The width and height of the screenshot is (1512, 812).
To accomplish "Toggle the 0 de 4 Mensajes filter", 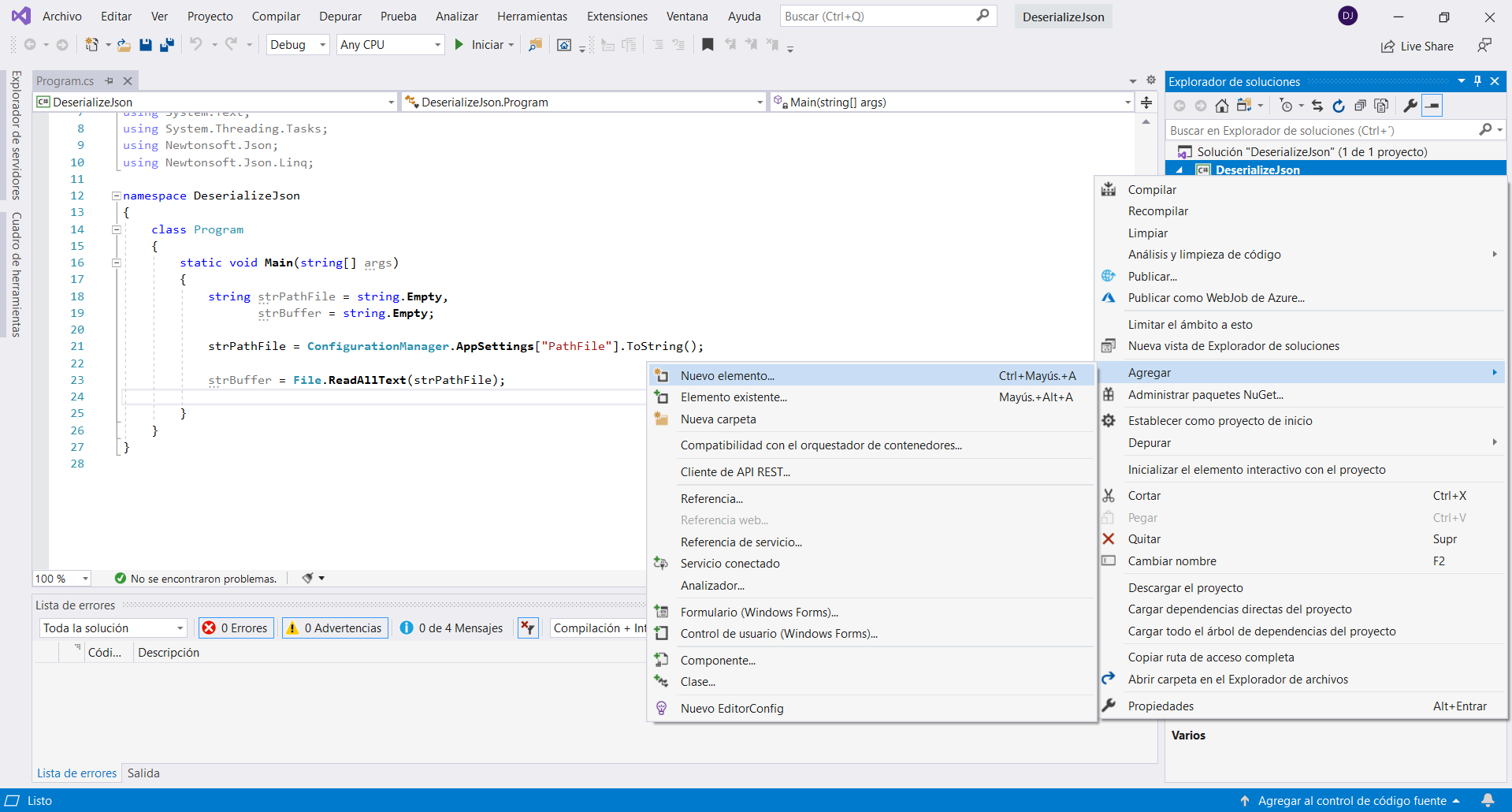I will tap(451, 628).
